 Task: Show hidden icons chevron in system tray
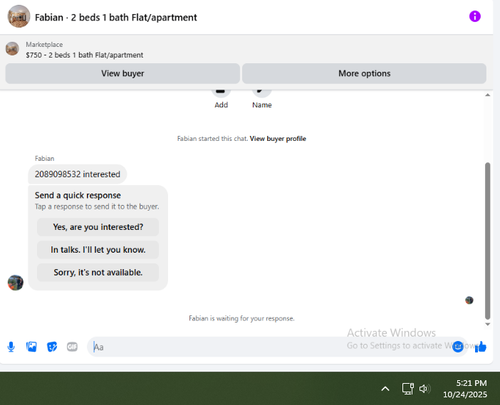[385, 389]
